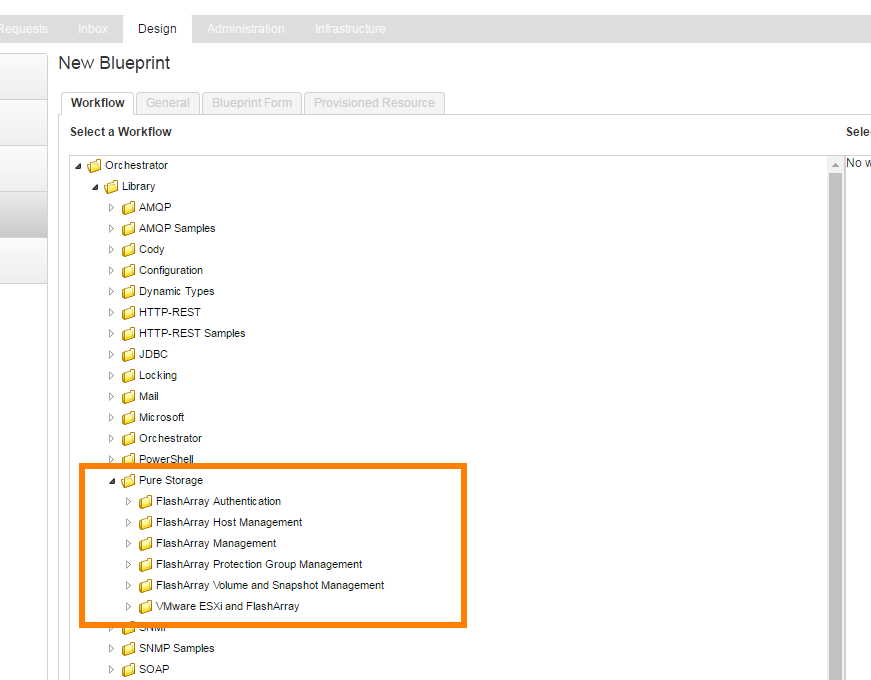This screenshot has width=871, height=680.
Task: Click the FlashArray Host Management folder icon
Action: click(146, 523)
